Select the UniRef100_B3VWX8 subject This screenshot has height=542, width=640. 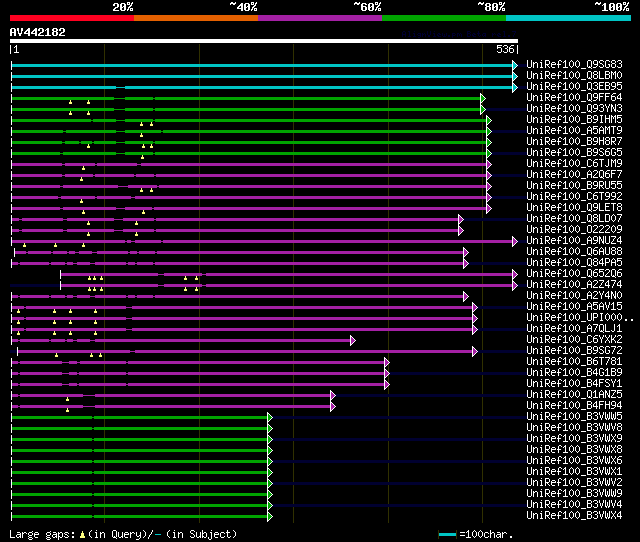[574, 450]
